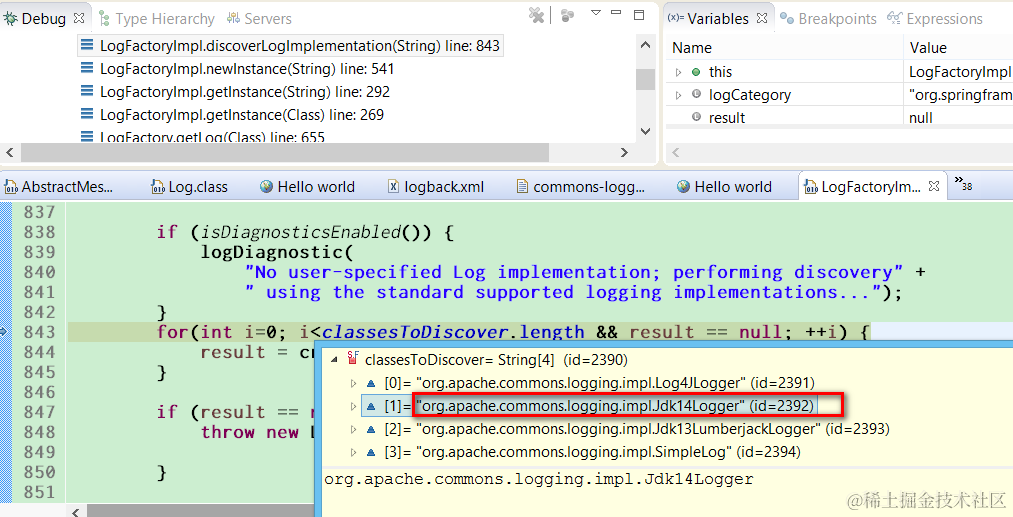Click the Debug view toolbar icon beside the separator
This screenshot has width=1013, height=517.
coord(567,16)
